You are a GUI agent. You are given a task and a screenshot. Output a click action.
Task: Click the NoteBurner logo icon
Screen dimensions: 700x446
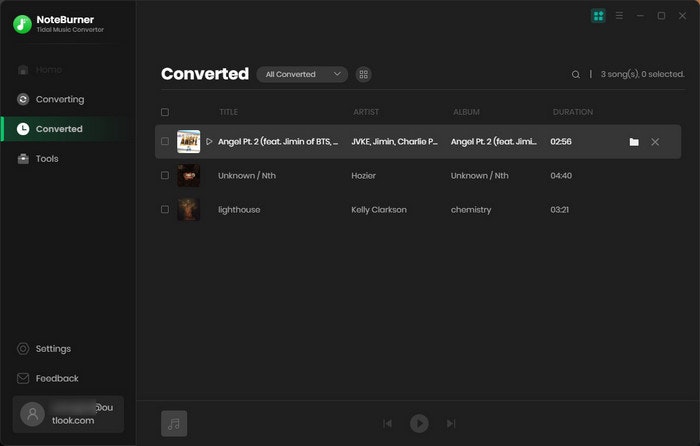click(22, 24)
